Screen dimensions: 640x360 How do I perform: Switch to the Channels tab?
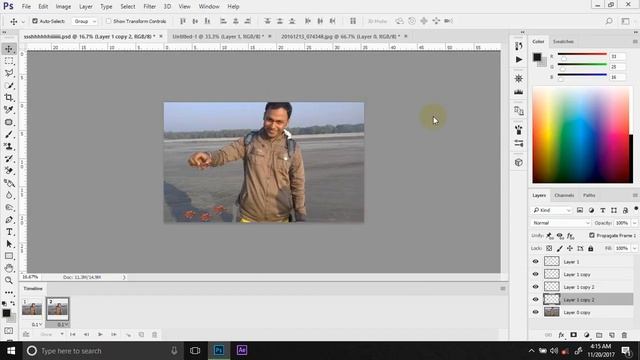point(564,196)
